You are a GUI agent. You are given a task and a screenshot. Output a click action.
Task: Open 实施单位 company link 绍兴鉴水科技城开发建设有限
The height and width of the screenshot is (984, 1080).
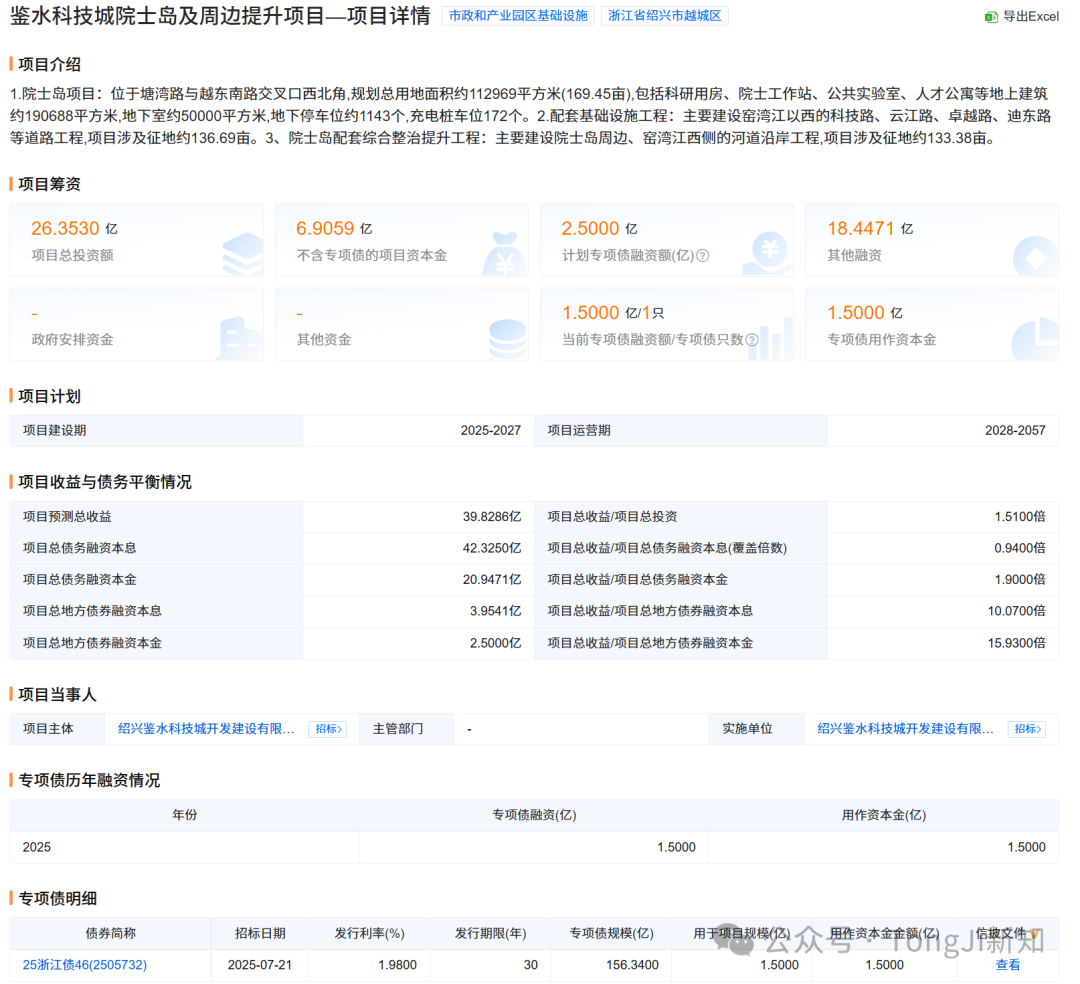(x=905, y=729)
